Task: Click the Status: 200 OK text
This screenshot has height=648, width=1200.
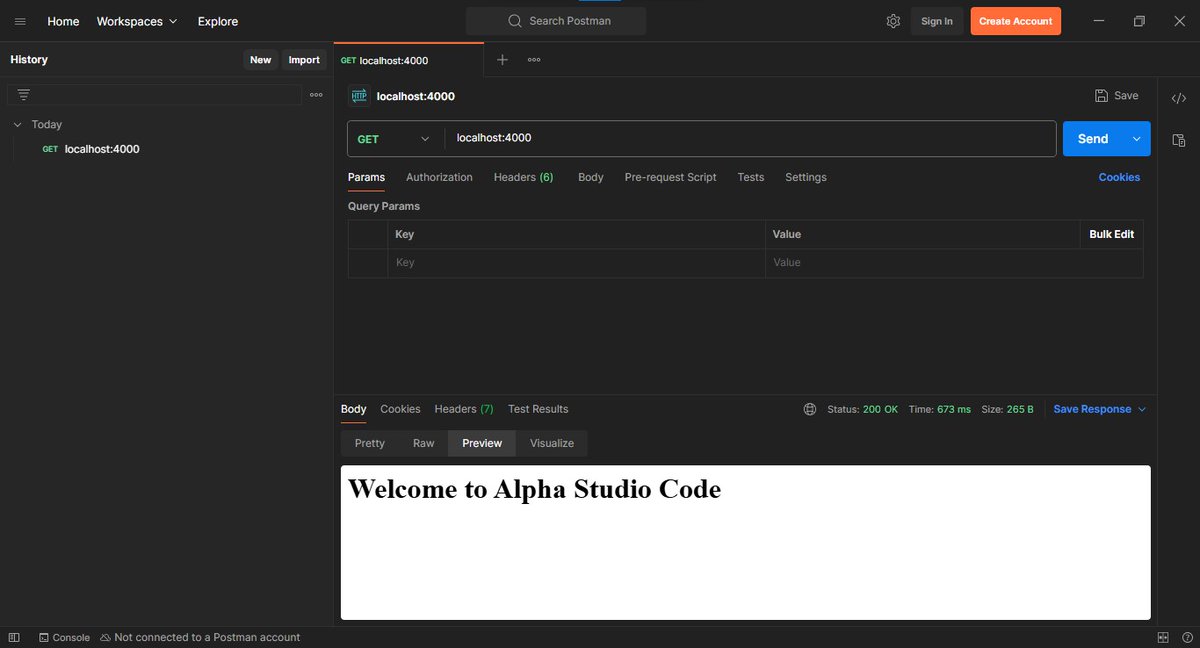Action: 863,409
